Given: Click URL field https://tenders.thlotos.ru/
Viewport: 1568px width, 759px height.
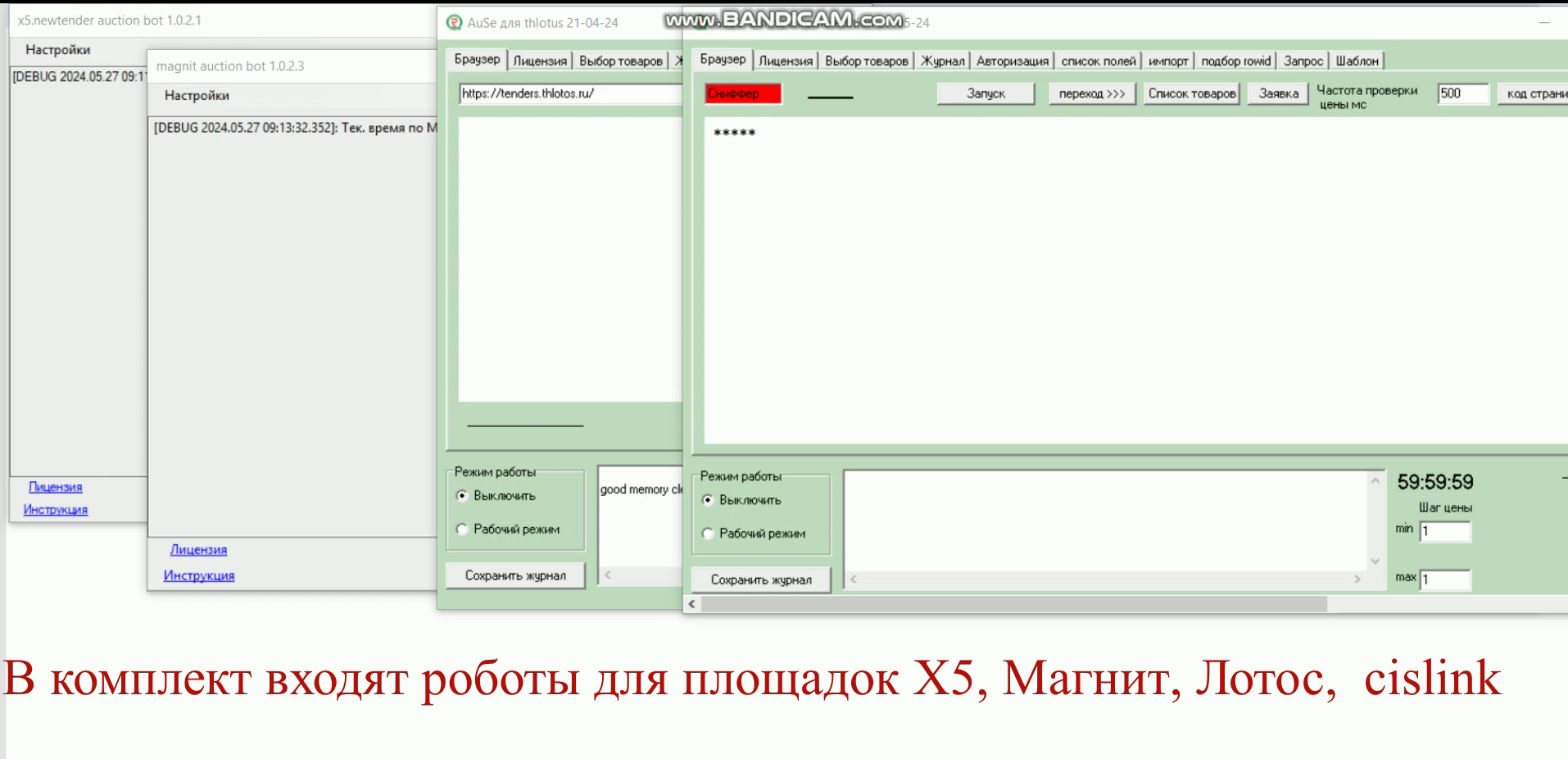Looking at the screenshot, I should (x=571, y=93).
